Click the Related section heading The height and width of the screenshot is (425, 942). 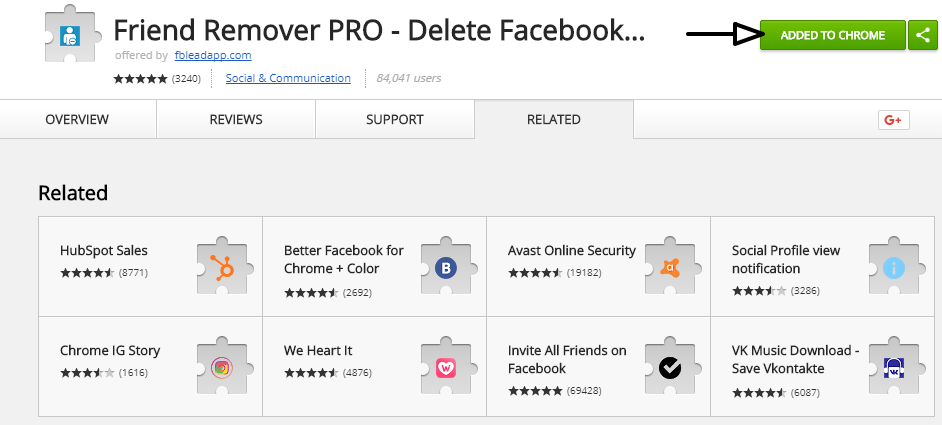click(x=73, y=193)
